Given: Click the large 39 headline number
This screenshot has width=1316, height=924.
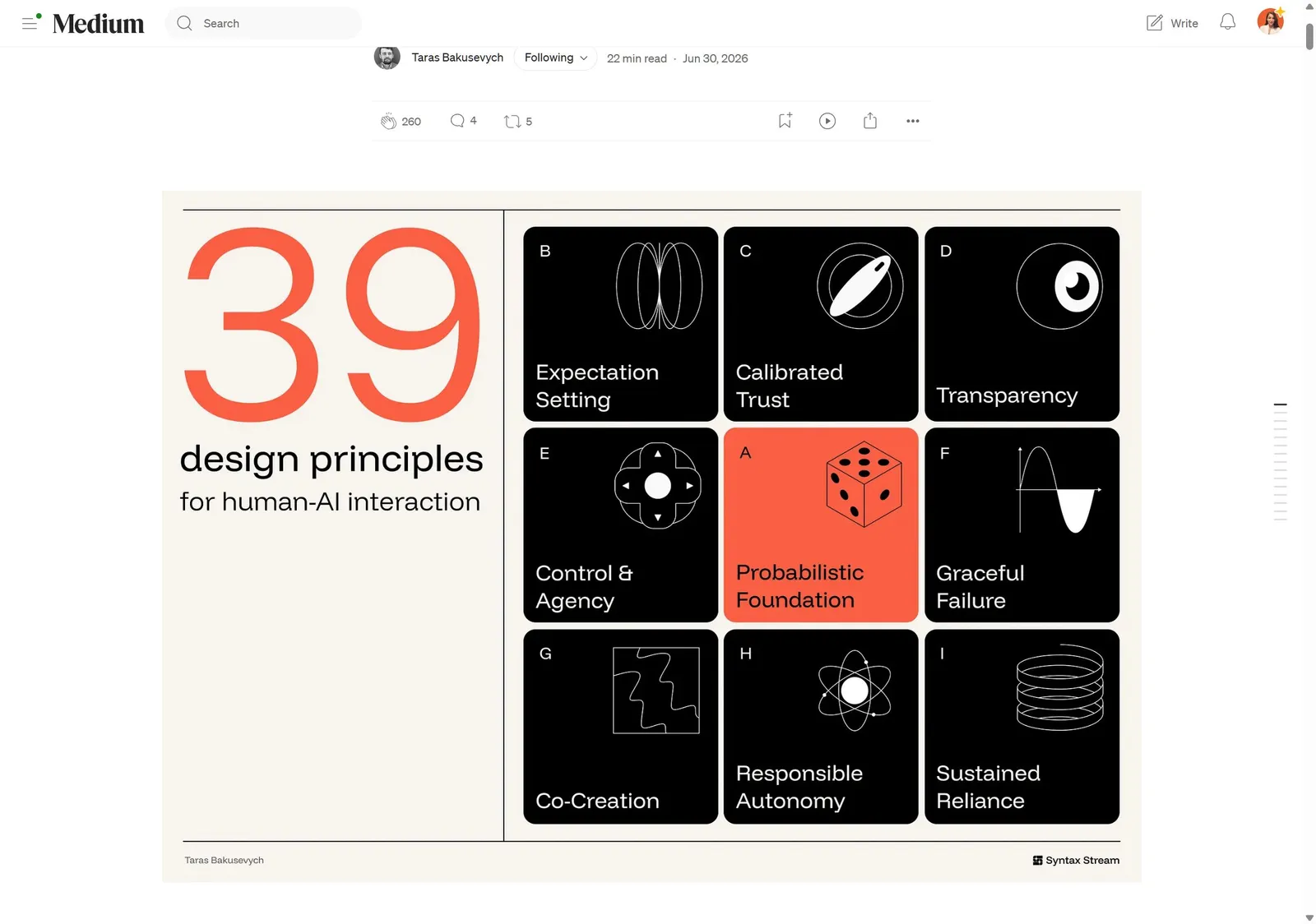Looking at the screenshot, I should [x=332, y=324].
